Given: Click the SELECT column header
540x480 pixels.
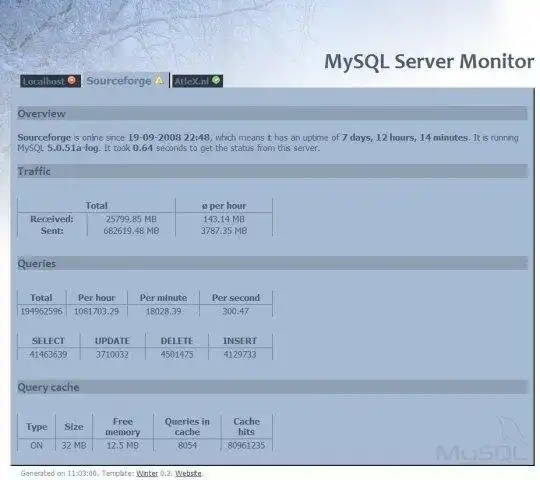Looking at the screenshot, I should pyautogui.click(x=48, y=341).
